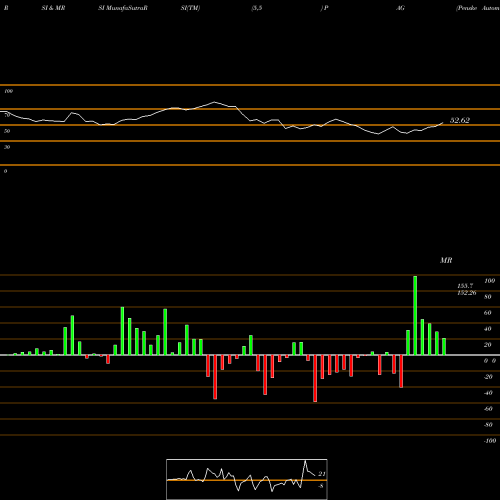Click the MR axis label -100
This screenshot has height=500, width=500.
(x=490, y=441)
